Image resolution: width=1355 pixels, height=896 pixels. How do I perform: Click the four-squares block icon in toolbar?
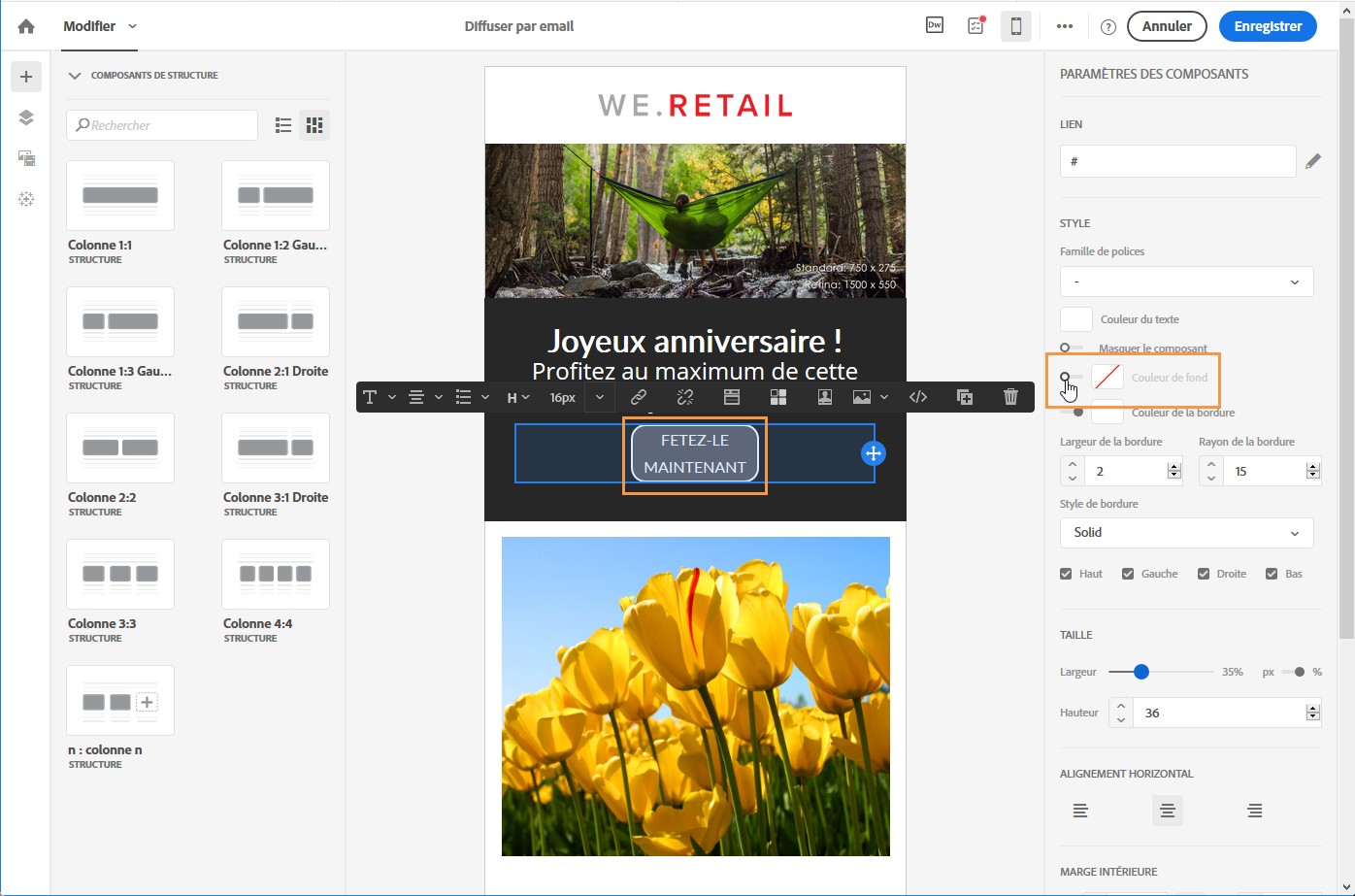click(x=778, y=397)
